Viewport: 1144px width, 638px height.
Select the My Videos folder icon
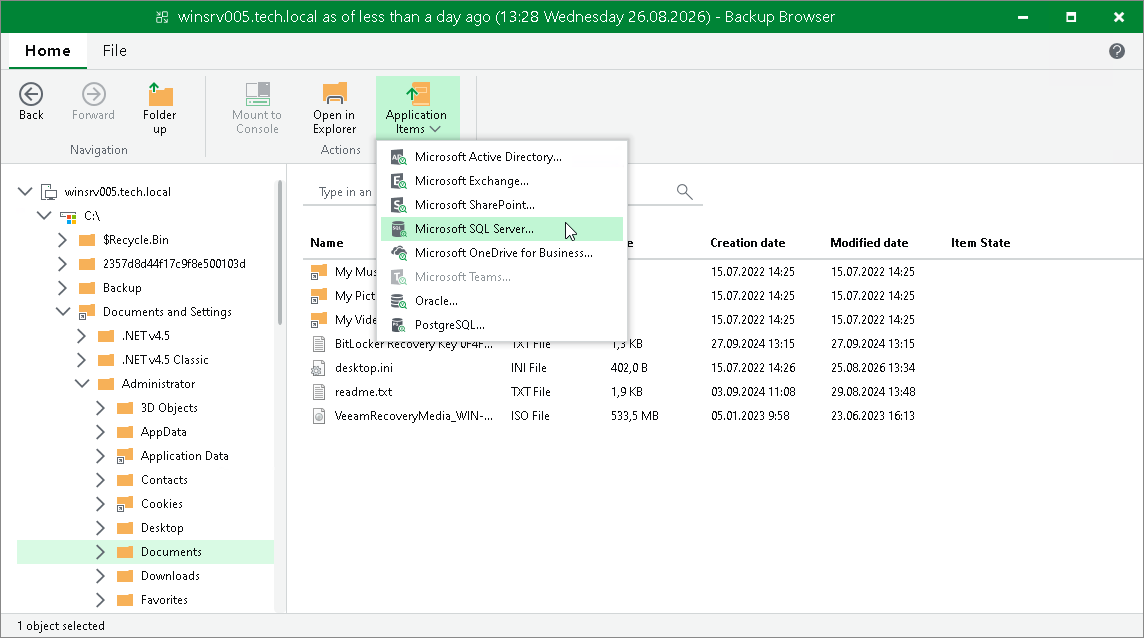[x=319, y=320]
